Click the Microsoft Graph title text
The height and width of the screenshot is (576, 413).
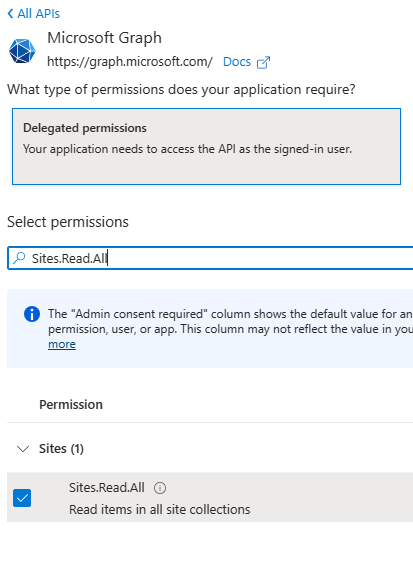(104, 38)
